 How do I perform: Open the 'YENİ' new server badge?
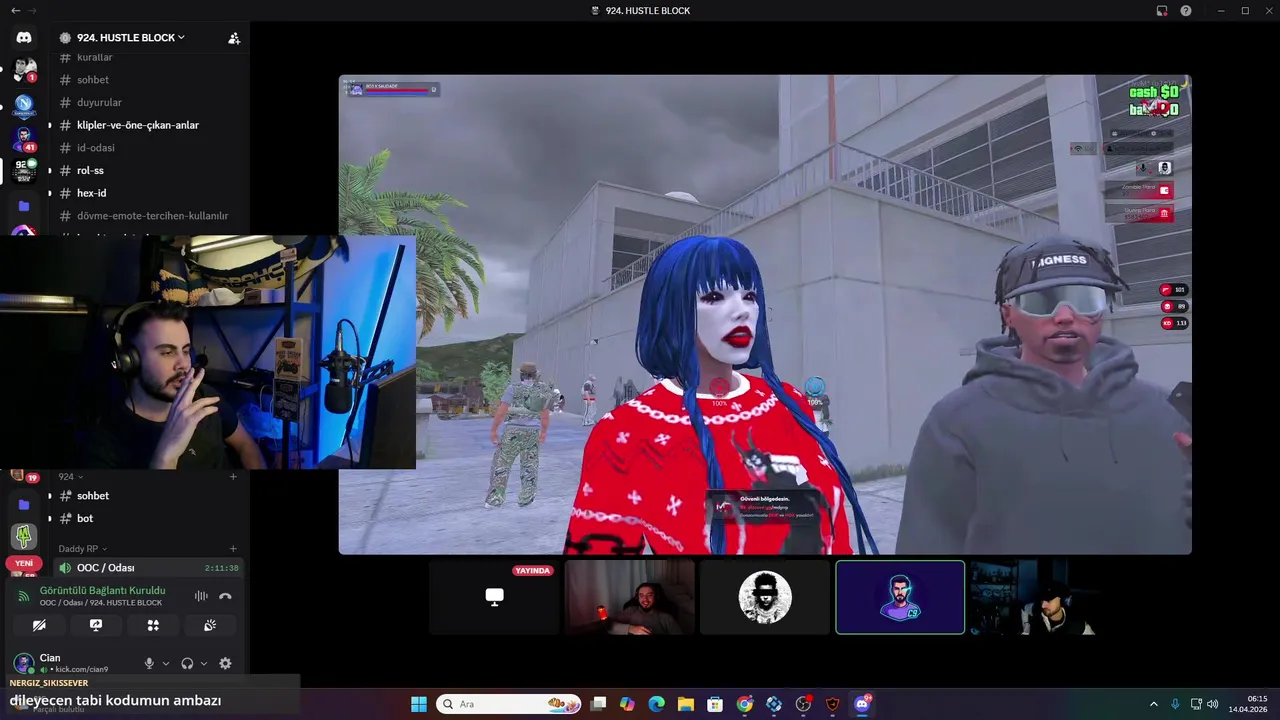click(24, 563)
